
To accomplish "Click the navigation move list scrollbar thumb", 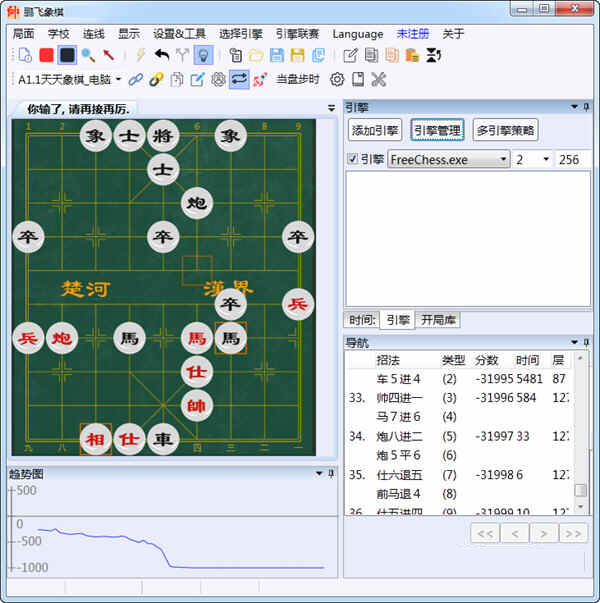I will tap(580, 490).
